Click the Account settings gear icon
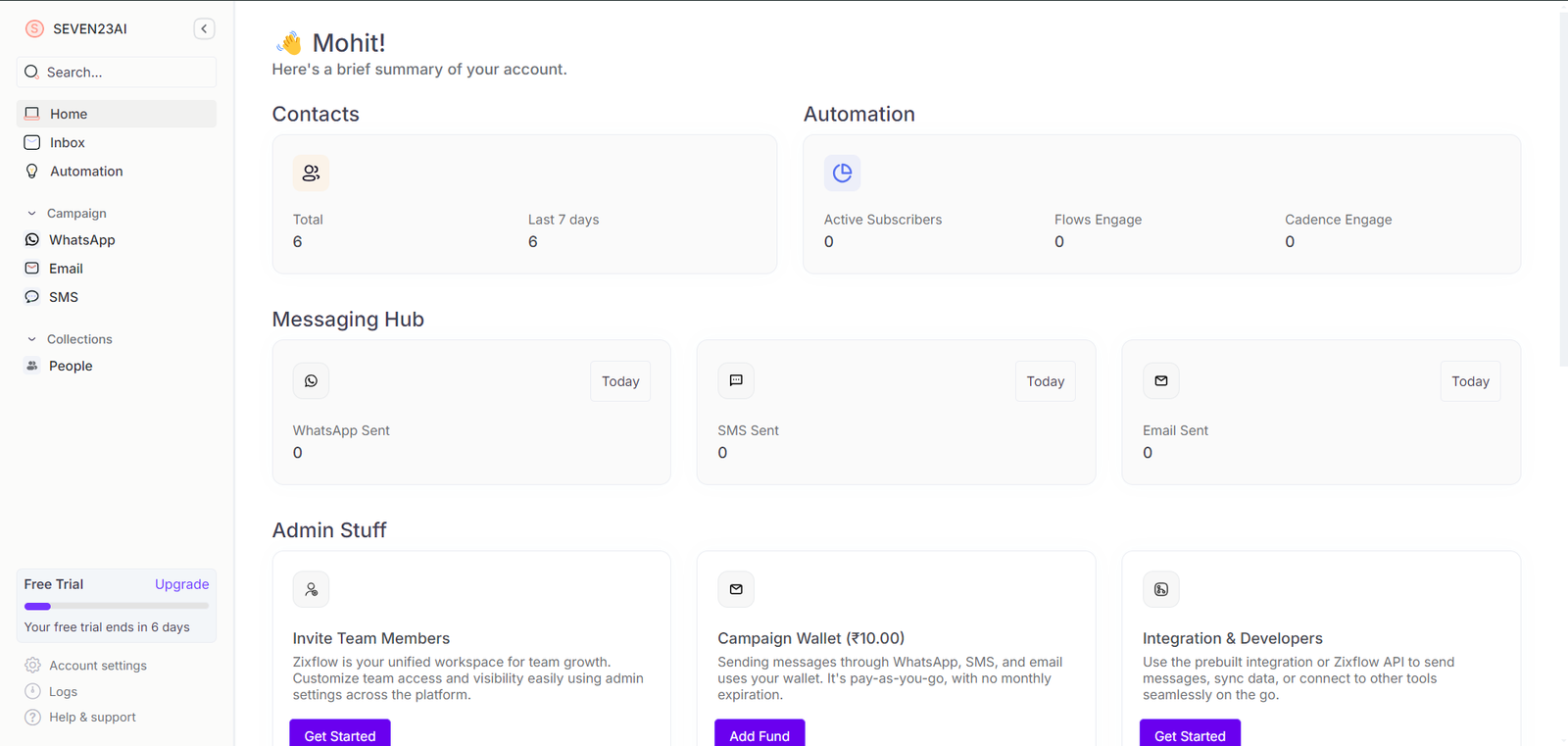The height and width of the screenshot is (746, 1568). tap(32, 665)
